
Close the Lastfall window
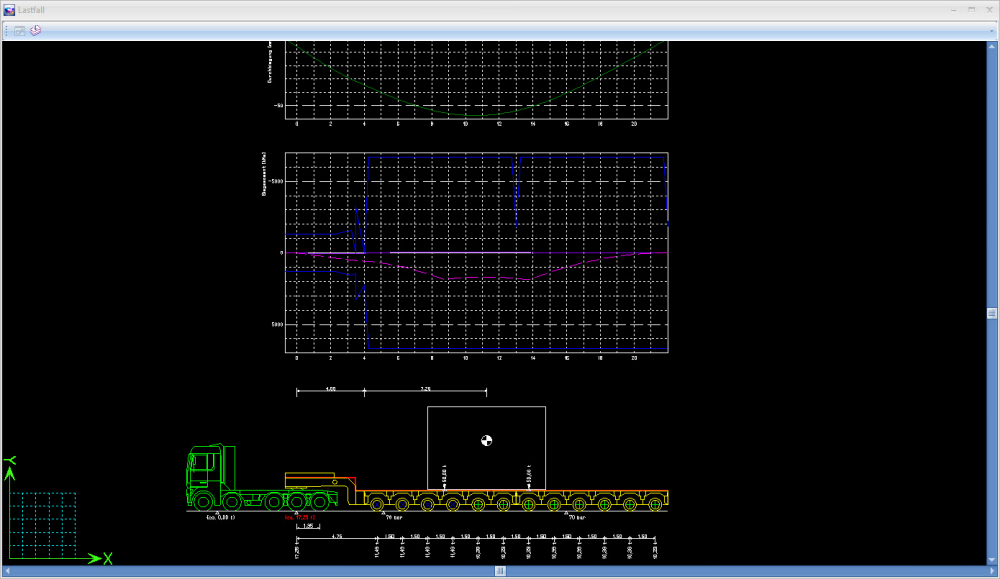click(x=988, y=9)
